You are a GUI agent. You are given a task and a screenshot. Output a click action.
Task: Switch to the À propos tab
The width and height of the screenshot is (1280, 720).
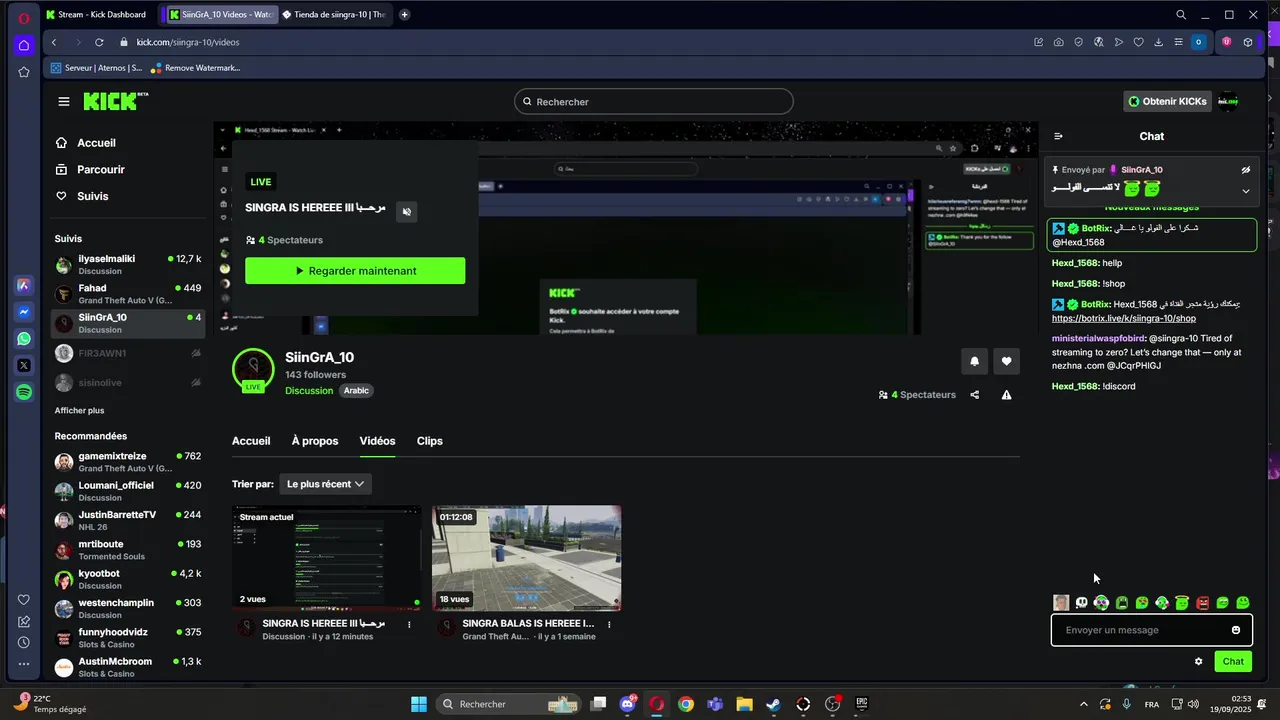pyautogui.click(x=315, y=441)
